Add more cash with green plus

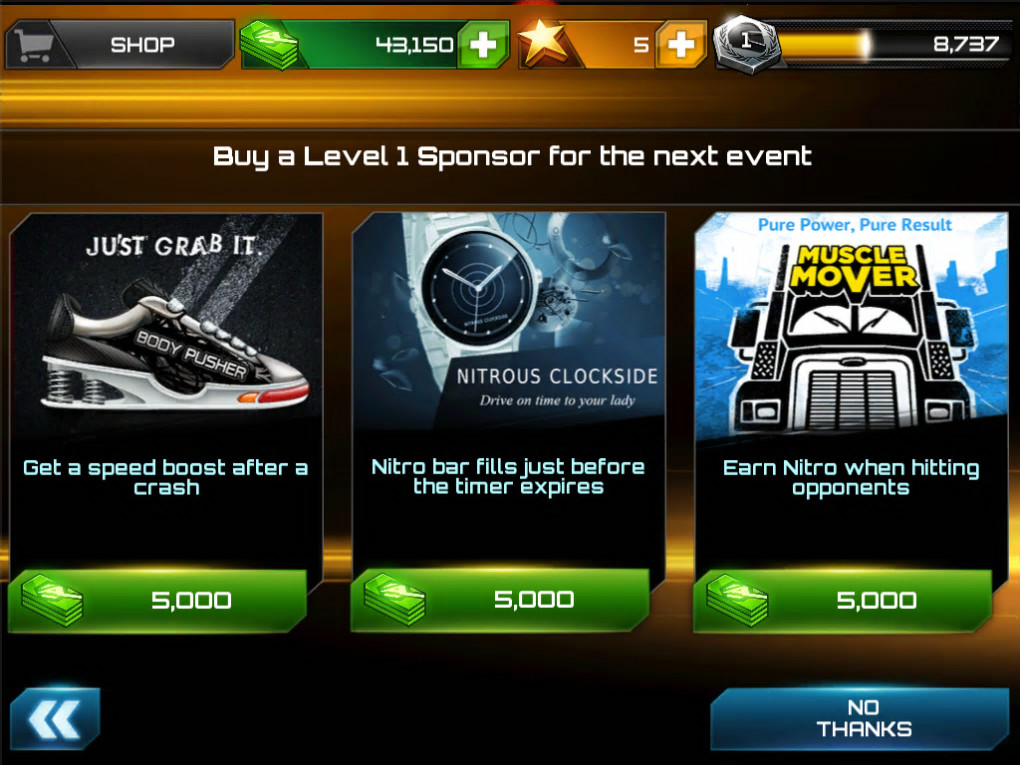483,44
